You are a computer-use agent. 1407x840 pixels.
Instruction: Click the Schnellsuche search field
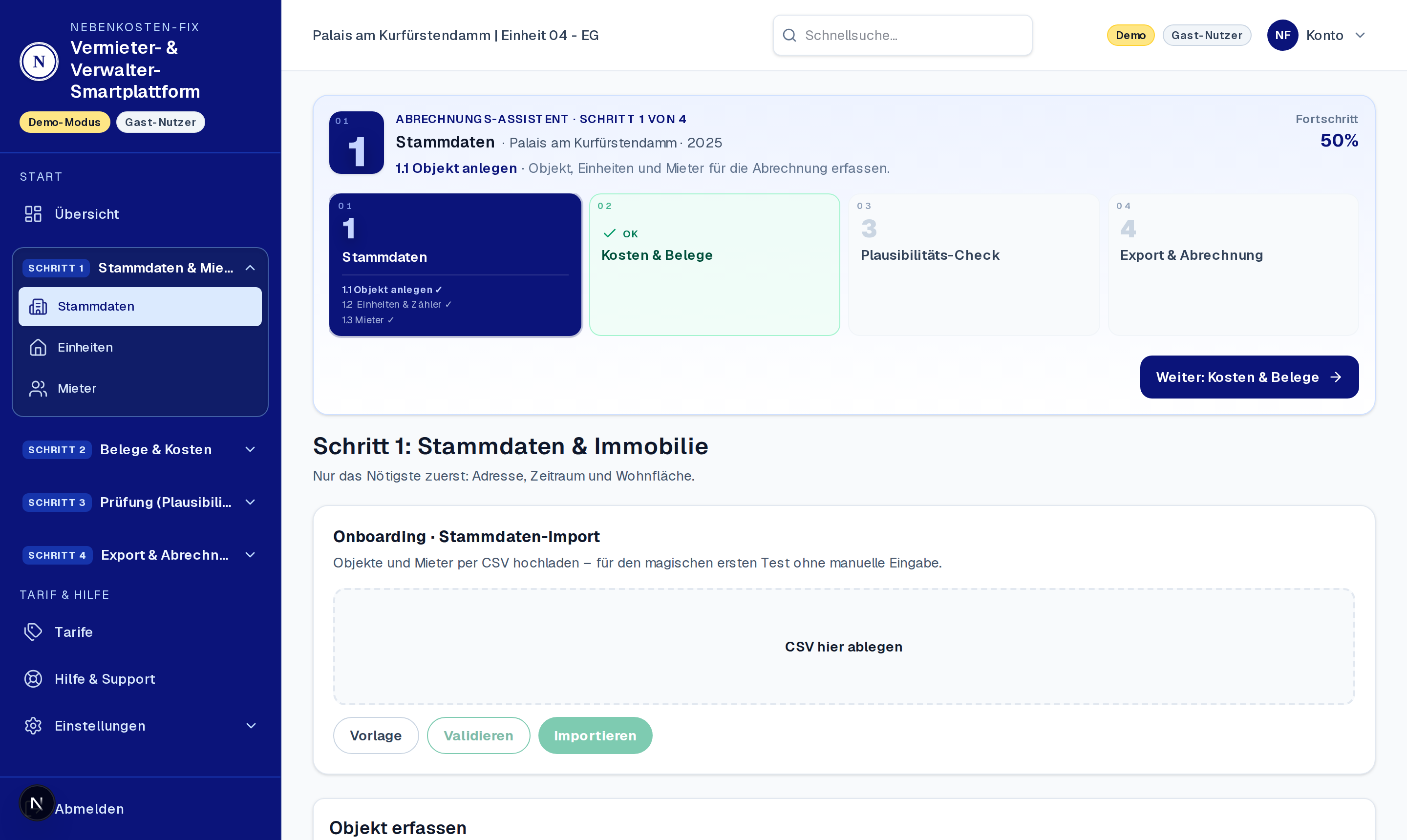click(x=902, y=35)
